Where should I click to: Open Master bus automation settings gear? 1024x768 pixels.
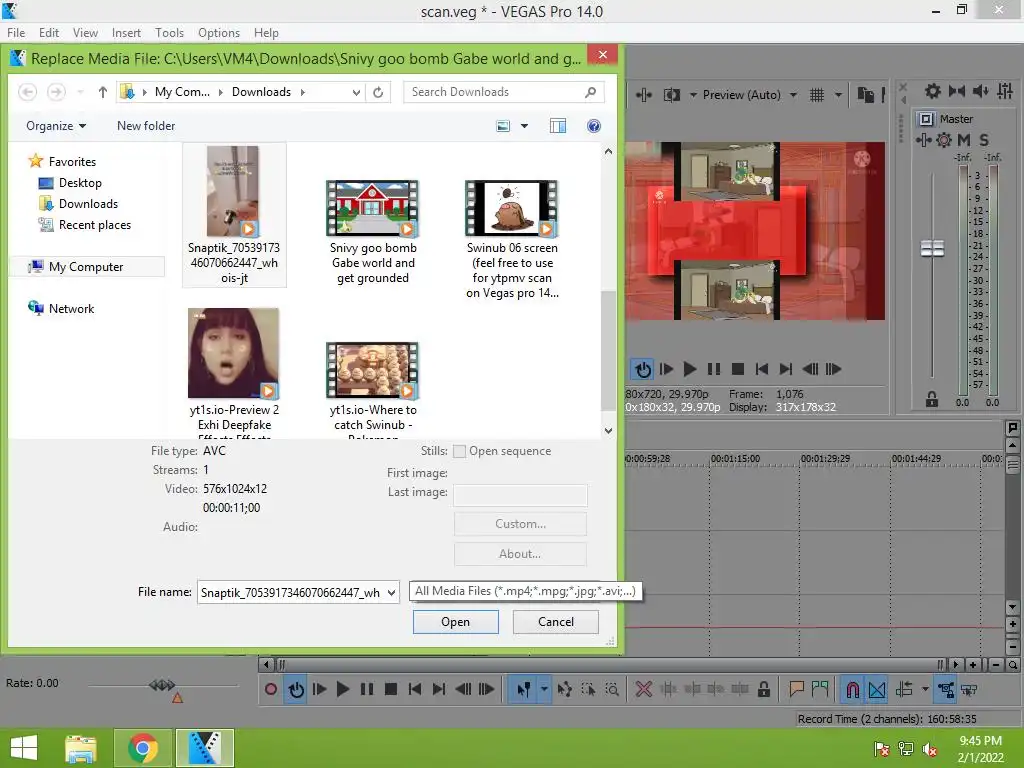click(x=944, y=140)
